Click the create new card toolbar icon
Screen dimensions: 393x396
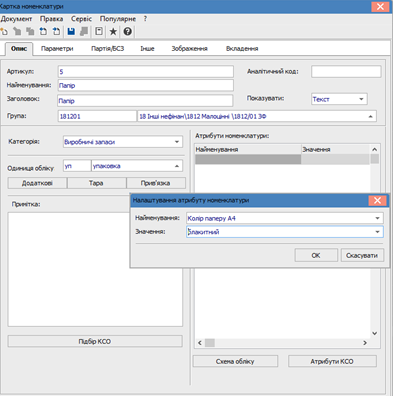4,32
